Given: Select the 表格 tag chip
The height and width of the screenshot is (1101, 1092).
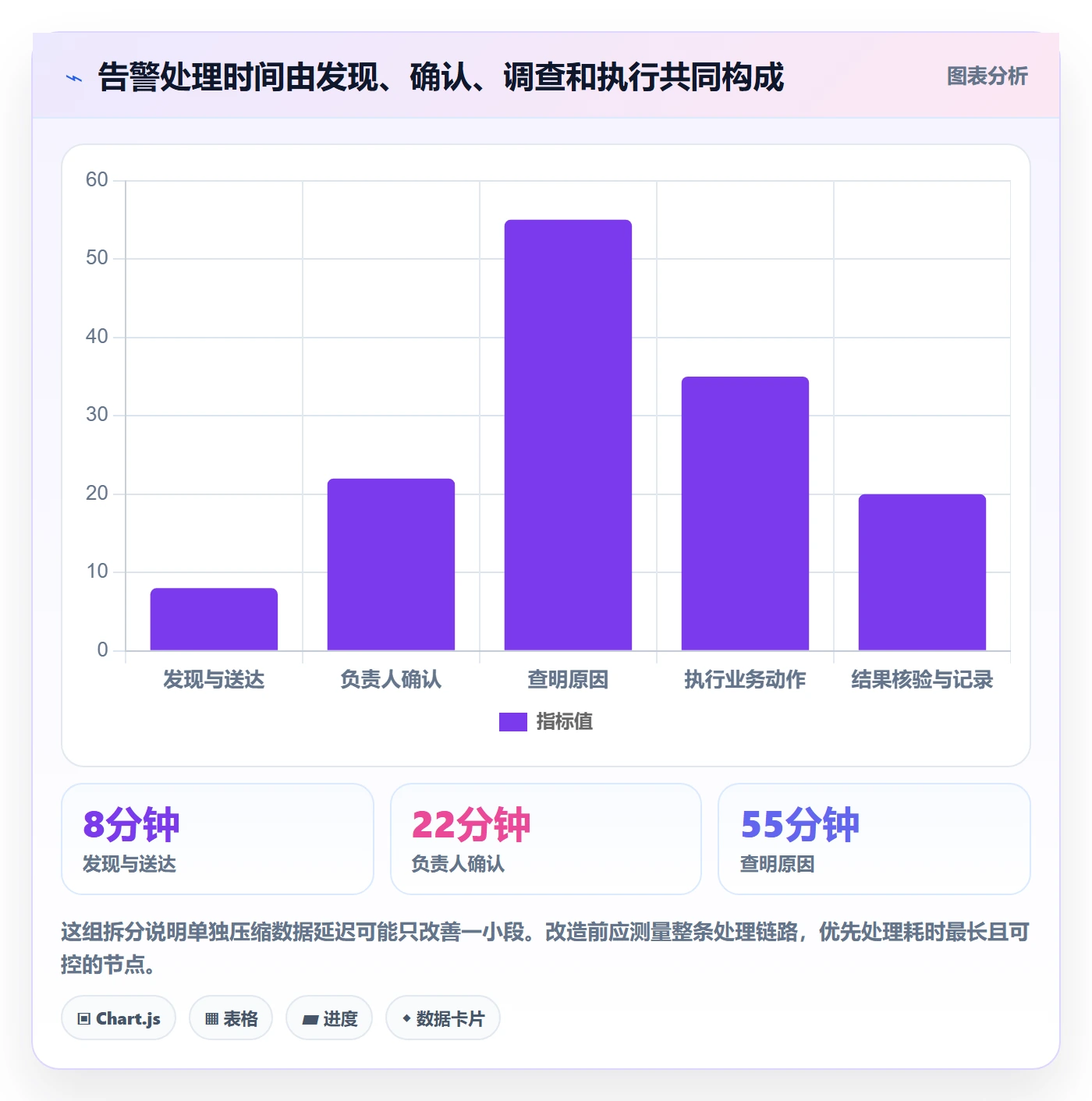Looking at the screenshot, I should click(x=231, y=1018).
